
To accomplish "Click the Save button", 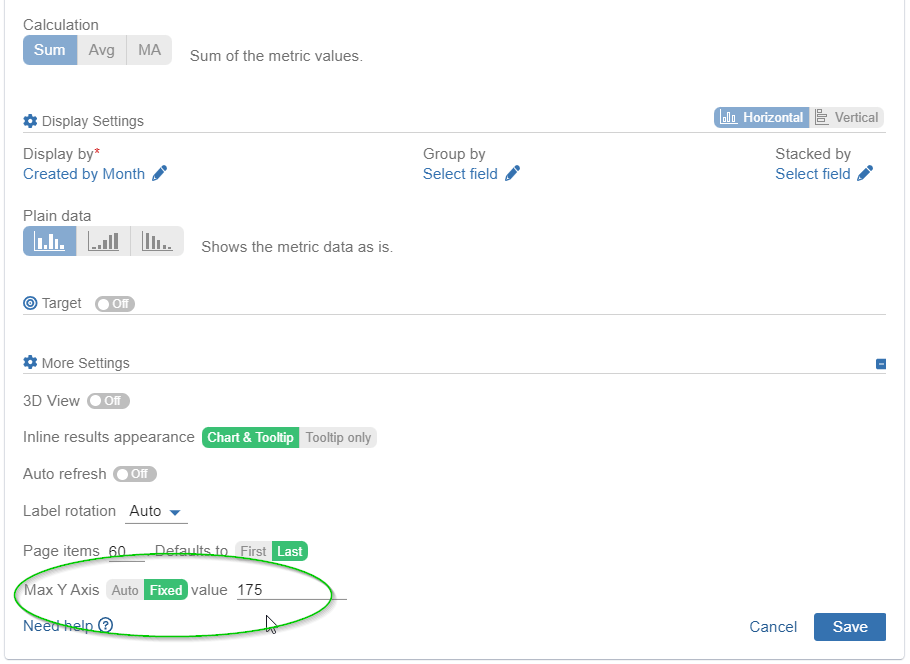I will (849, 626).
